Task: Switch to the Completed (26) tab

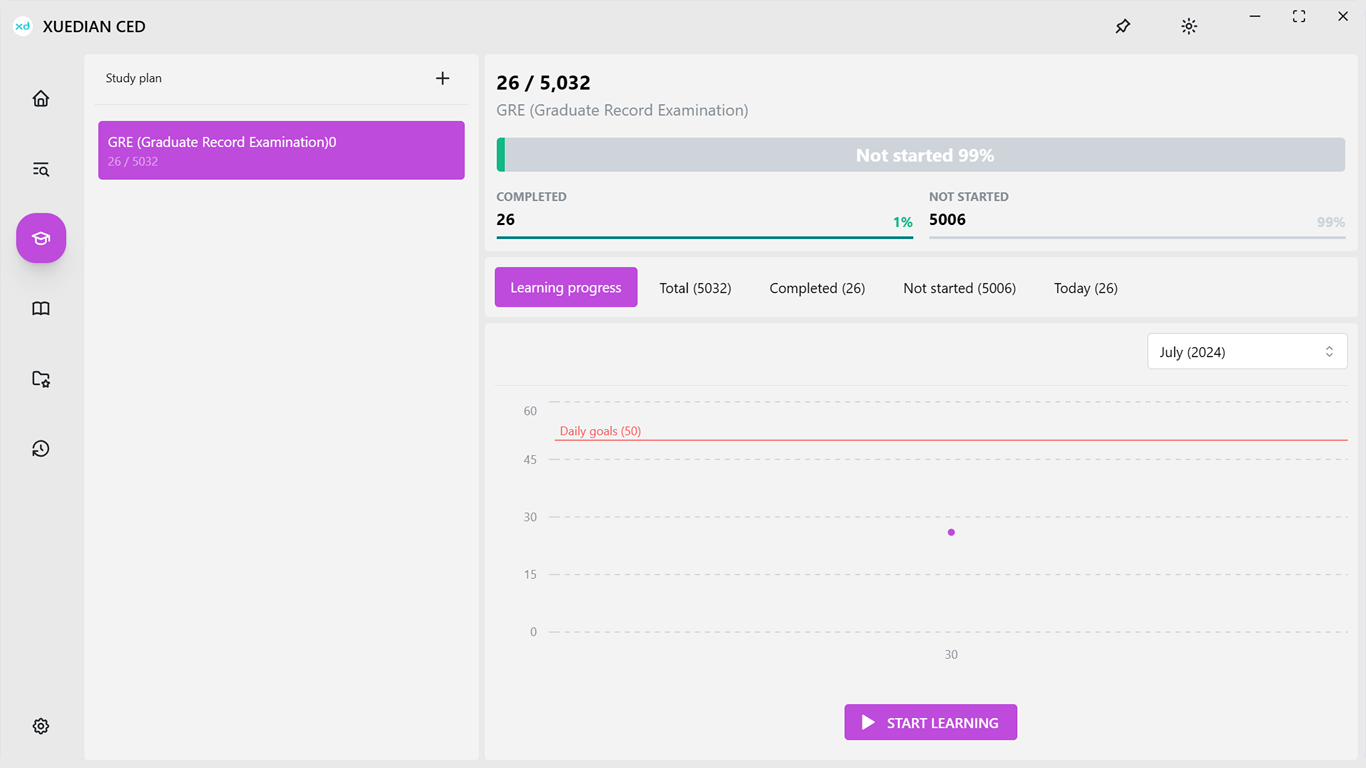Action: [817, 288]
